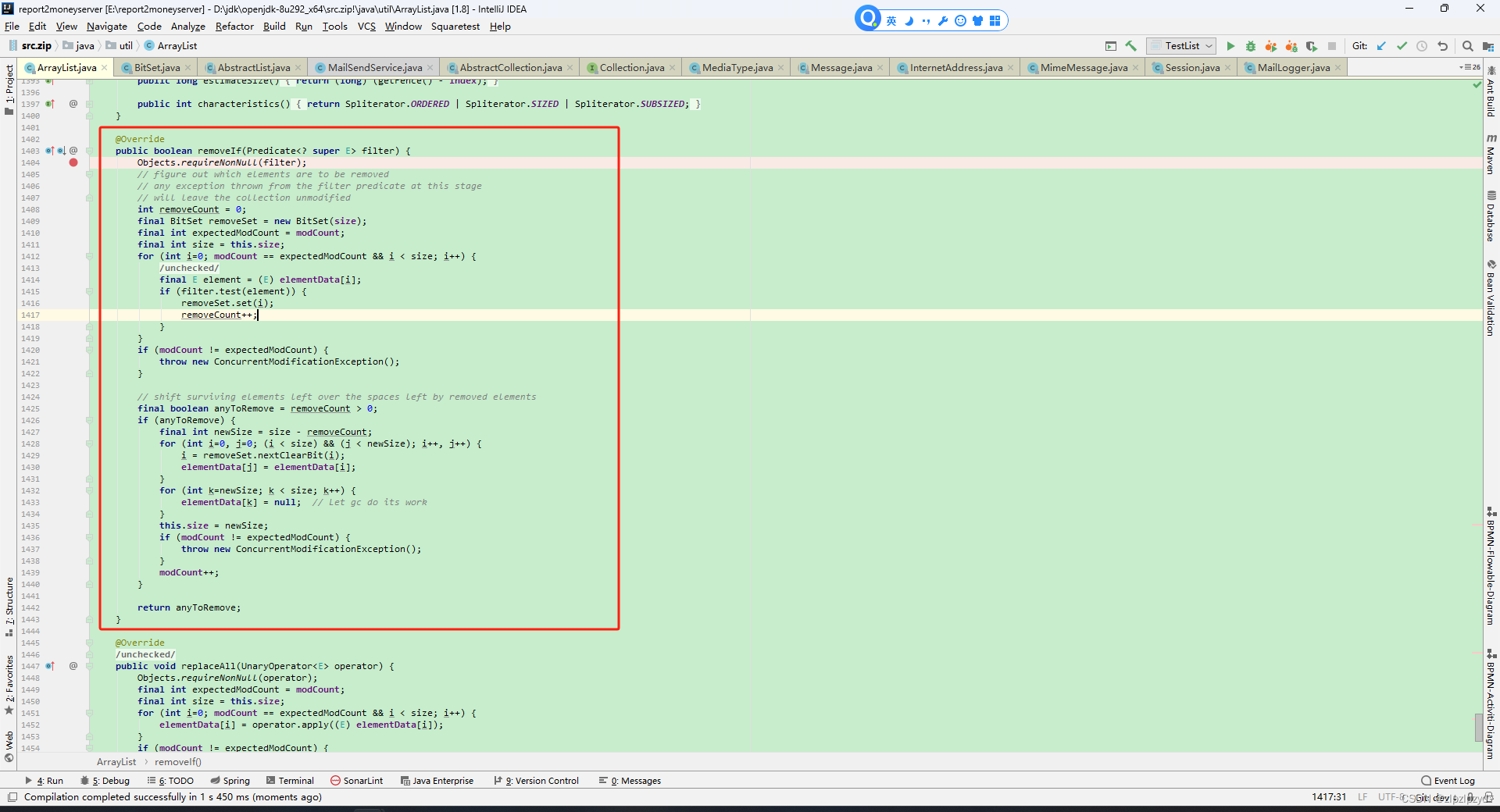Open the Event Log
Viewport: 1500px width, 812px height.
1448,781
